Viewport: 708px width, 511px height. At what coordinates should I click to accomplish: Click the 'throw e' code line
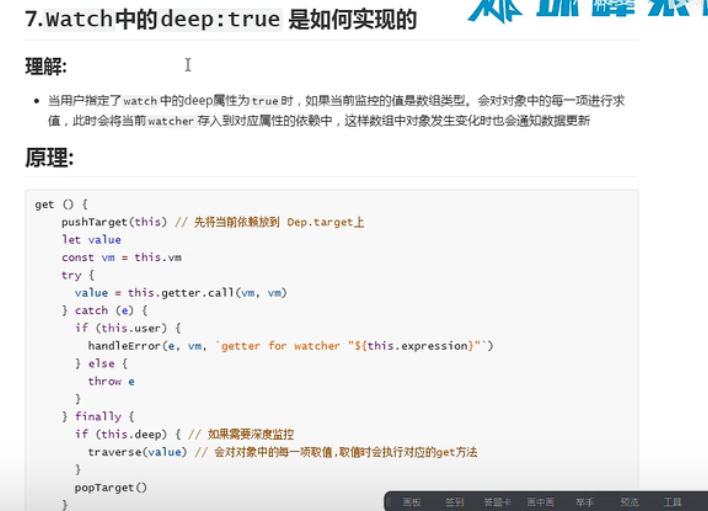(111, 381)
